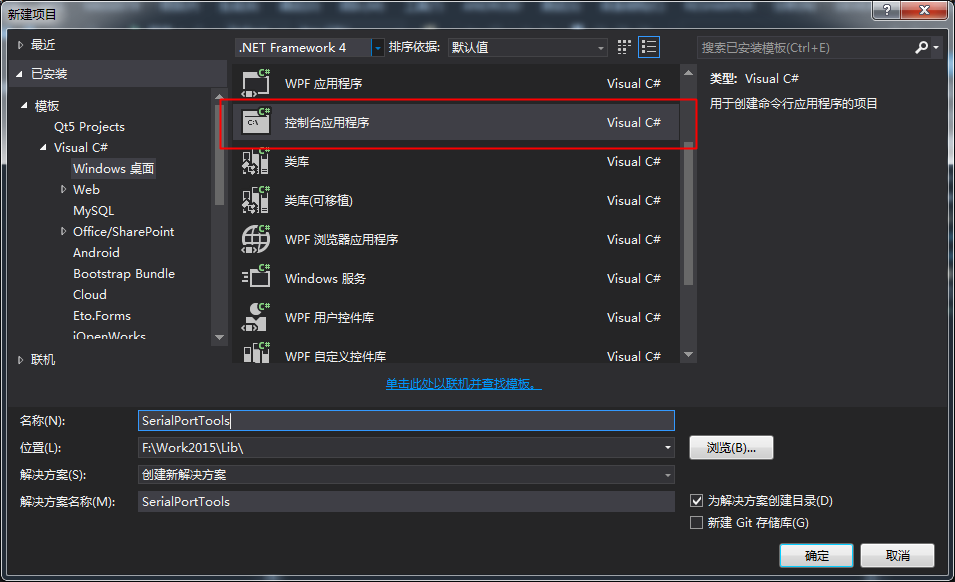Pick the 类库(可移植) portable library icon
This screenshot has height=582, width=955.
256,200
